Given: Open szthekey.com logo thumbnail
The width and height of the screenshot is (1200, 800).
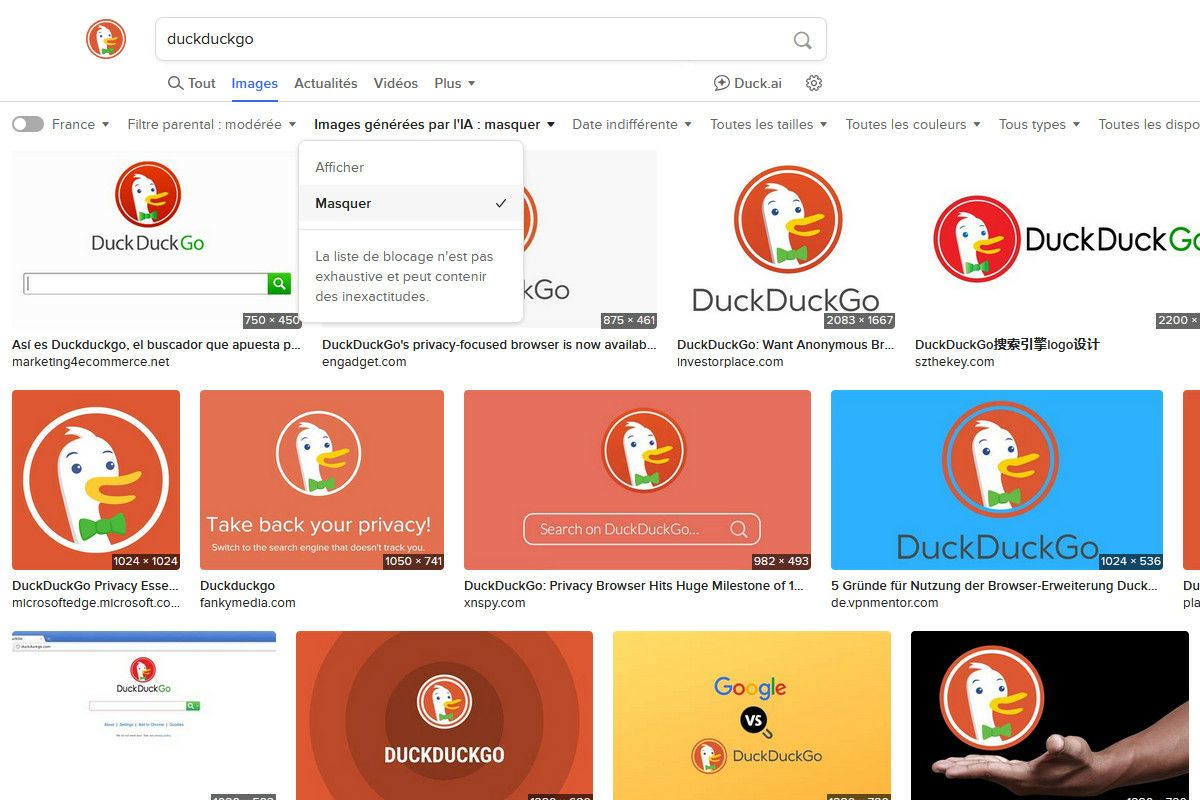Looking at the screenshot, I should [x=1057, y=239].
